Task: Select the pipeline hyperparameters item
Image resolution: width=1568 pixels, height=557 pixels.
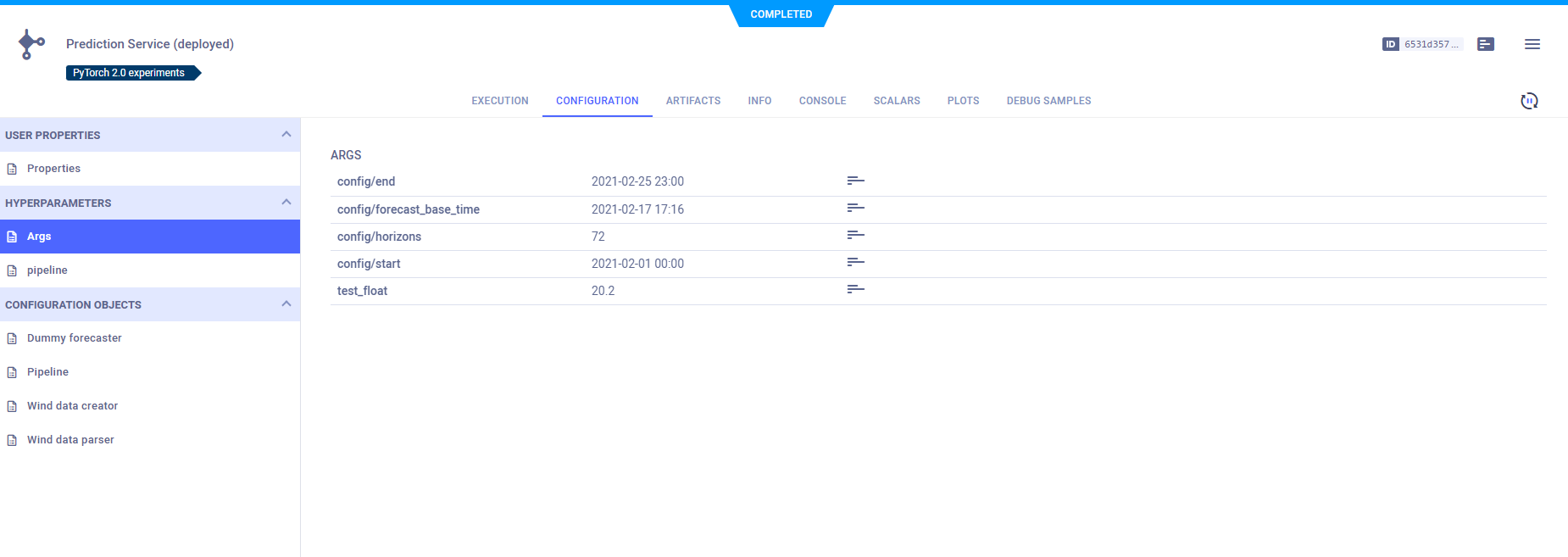Action: coord(47,270)
